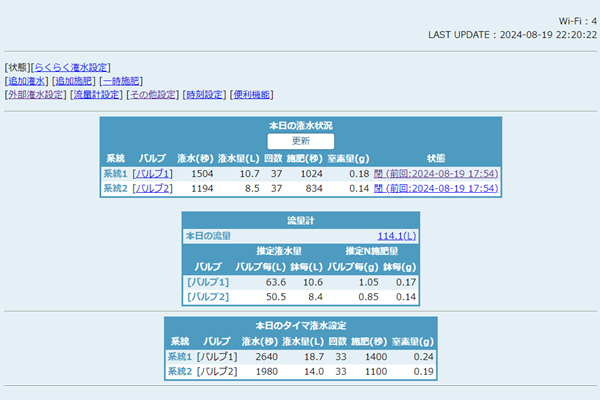Open today's flow value 114.1(L)

coord(397,236)
